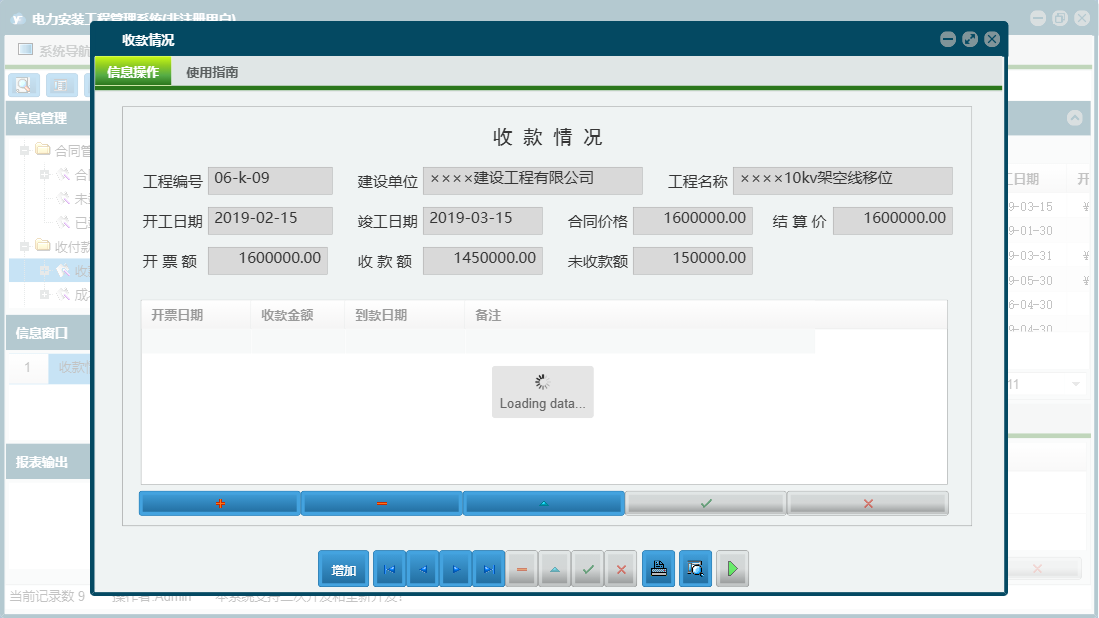Viewport: 1099px width, 618px height.
Task: Go to the previous record
Action: (x=422, y=568)
